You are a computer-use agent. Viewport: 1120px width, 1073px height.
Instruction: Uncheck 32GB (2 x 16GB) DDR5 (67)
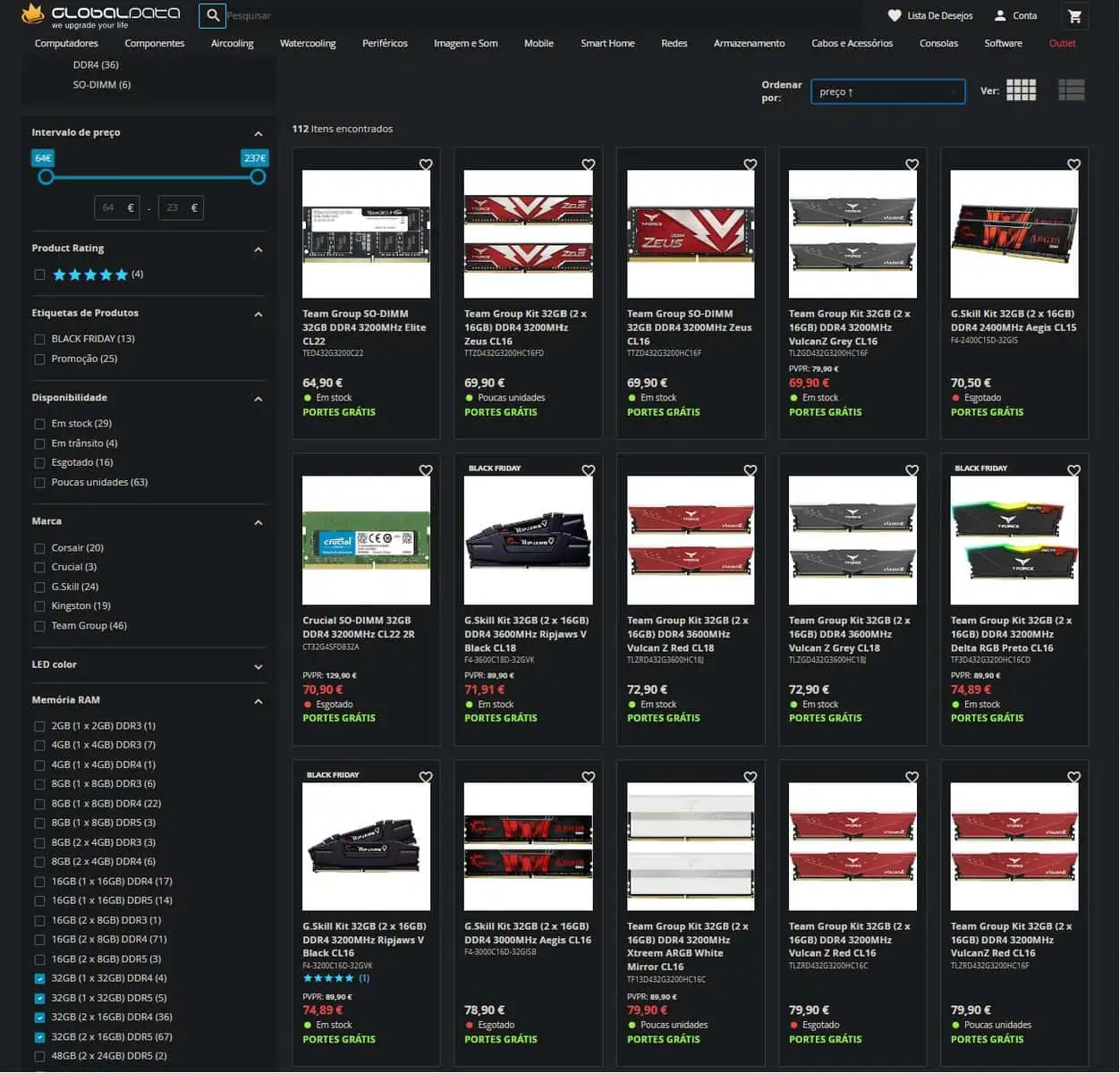pyautogui.click(x=39, y=1037)
